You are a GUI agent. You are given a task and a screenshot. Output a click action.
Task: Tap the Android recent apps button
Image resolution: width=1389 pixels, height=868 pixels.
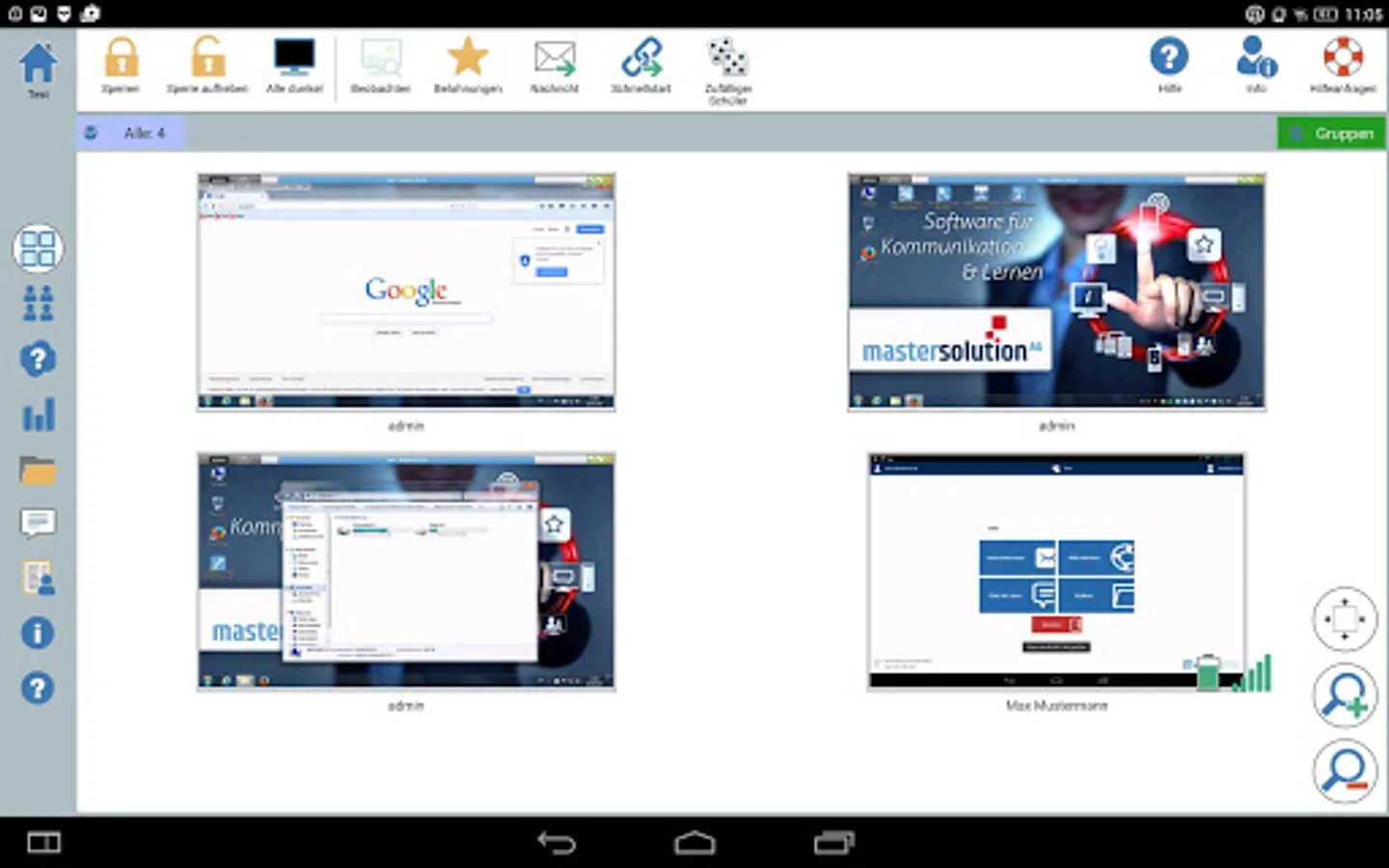[x=834, y=843]
